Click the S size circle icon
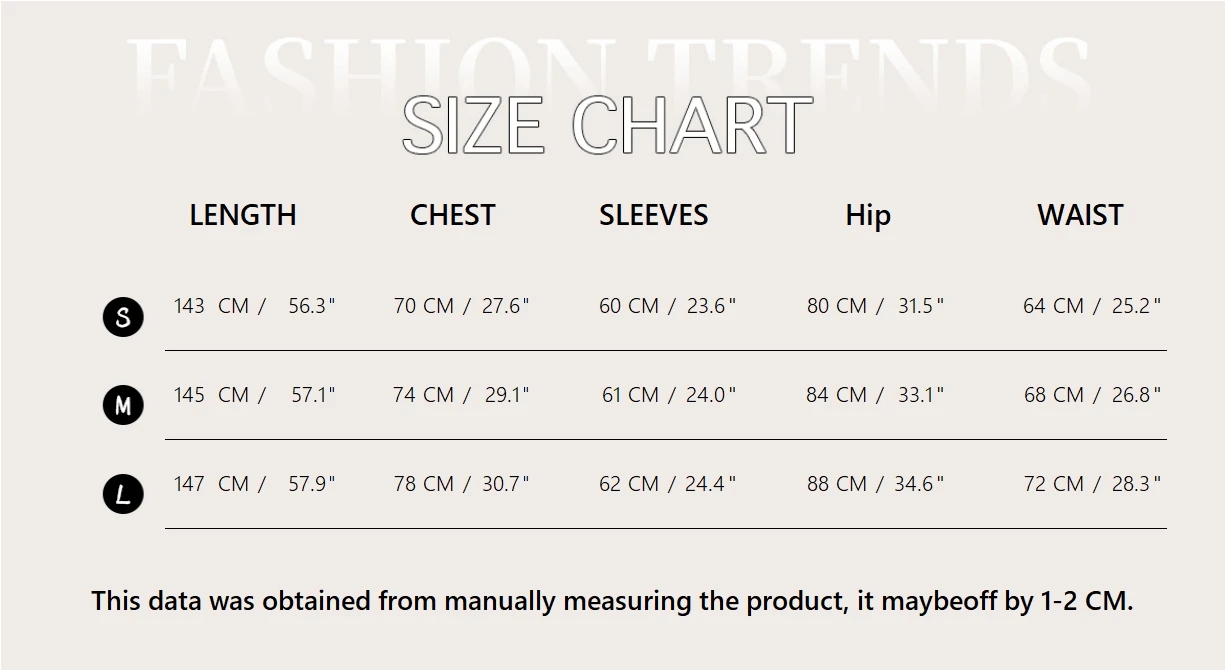 pos(123,318)
